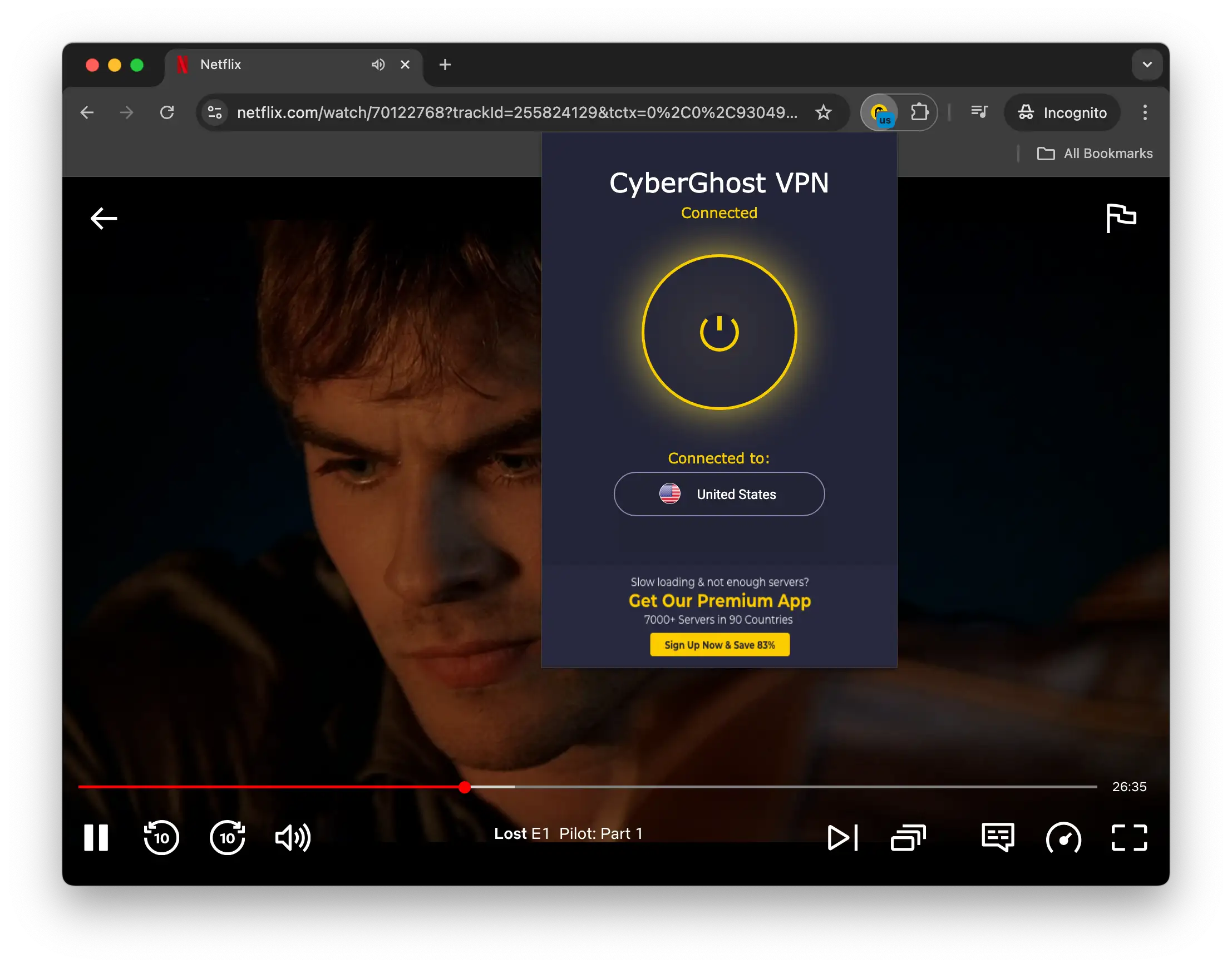Toggle the volume/mute icon
Image resolution: width=1232 pixels, height=968 pixels.
pyautogui.click(x=293, y=838)
